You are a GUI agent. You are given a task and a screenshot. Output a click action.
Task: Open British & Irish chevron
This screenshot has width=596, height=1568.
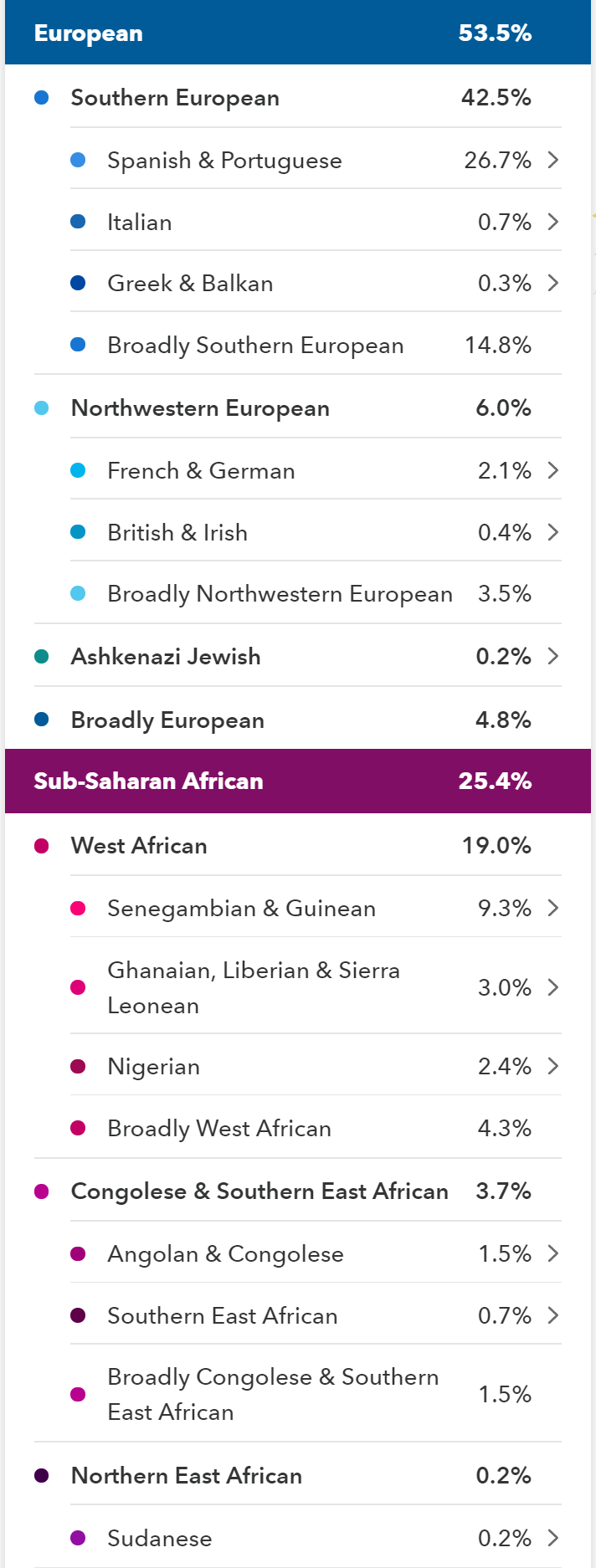(552, 532)
